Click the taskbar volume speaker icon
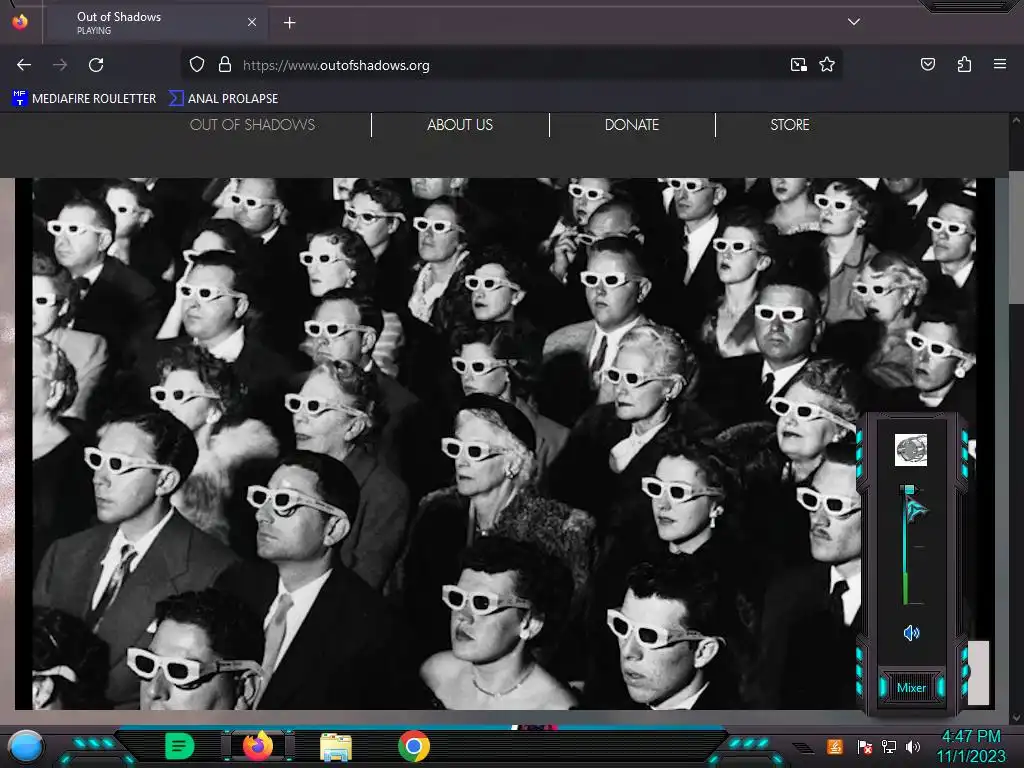 (x=913, y=746)
